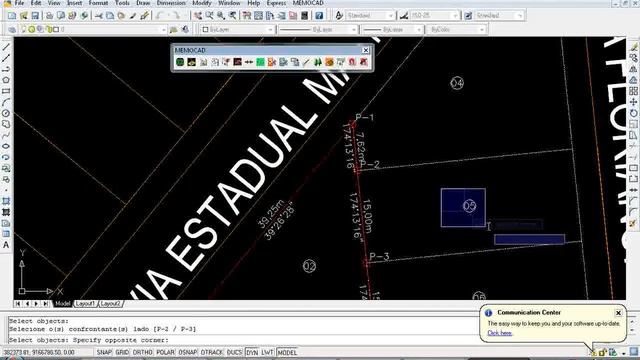Click the orange icon in MEMOCAD toolbar
The image size is (640, 360).
click(329, 62)
